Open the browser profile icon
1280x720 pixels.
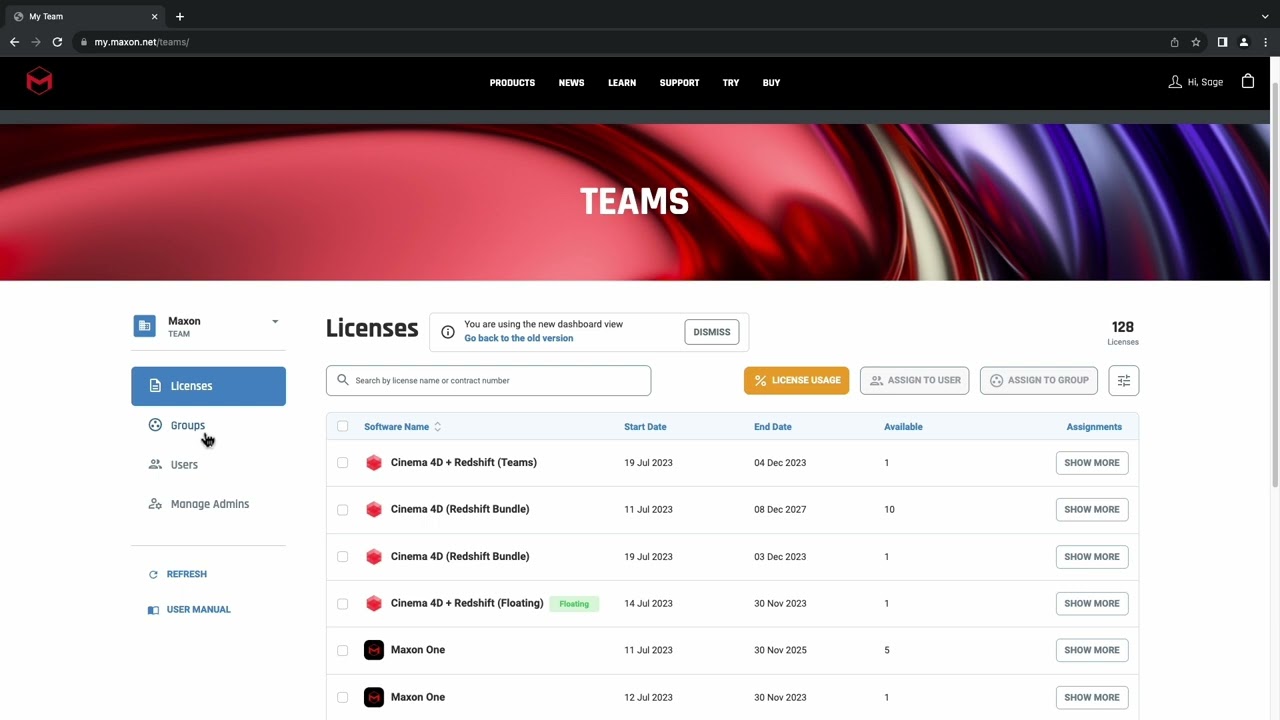point(1244,42)
